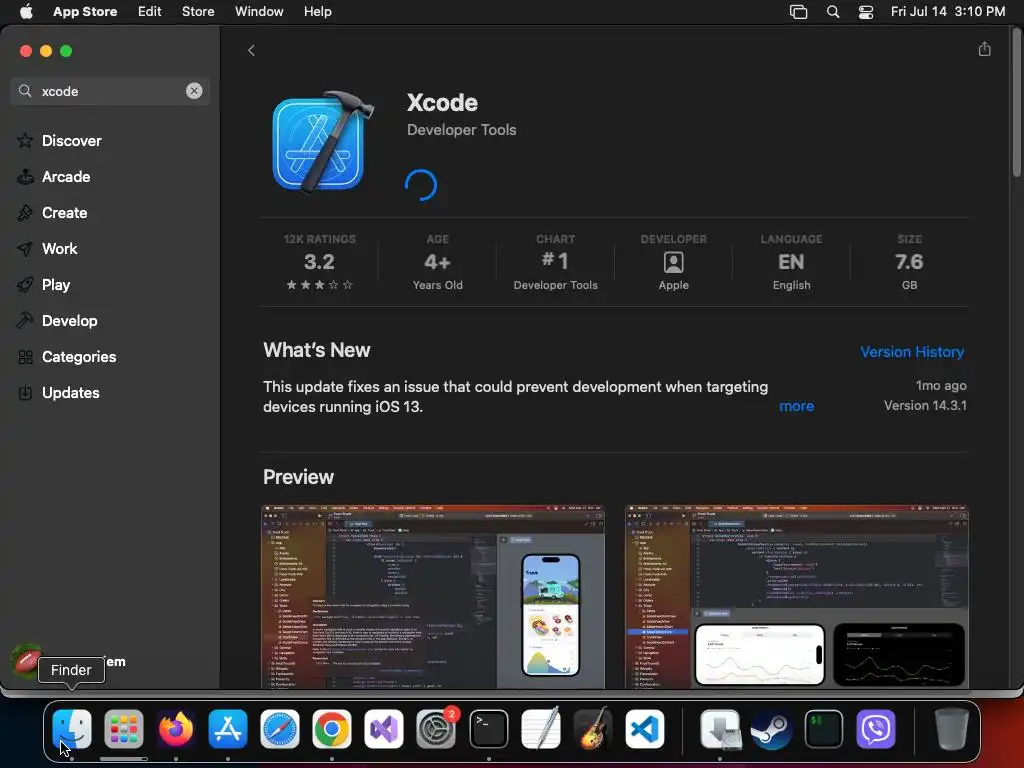1024x768 pixels.
Task: Launch Terminal from the dock
Action: [x=488, y=729]
